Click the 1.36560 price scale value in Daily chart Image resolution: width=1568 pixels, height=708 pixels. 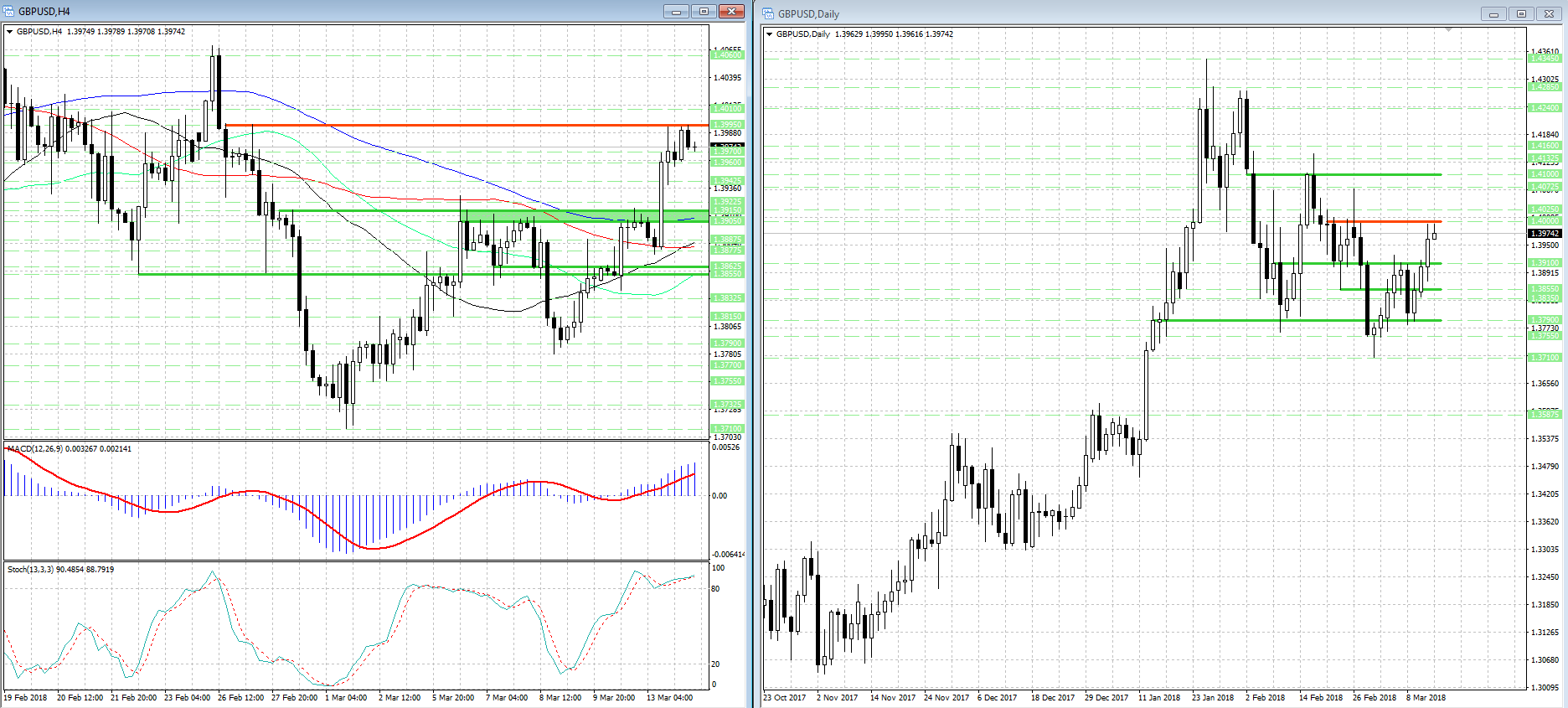pos(1545,384)
